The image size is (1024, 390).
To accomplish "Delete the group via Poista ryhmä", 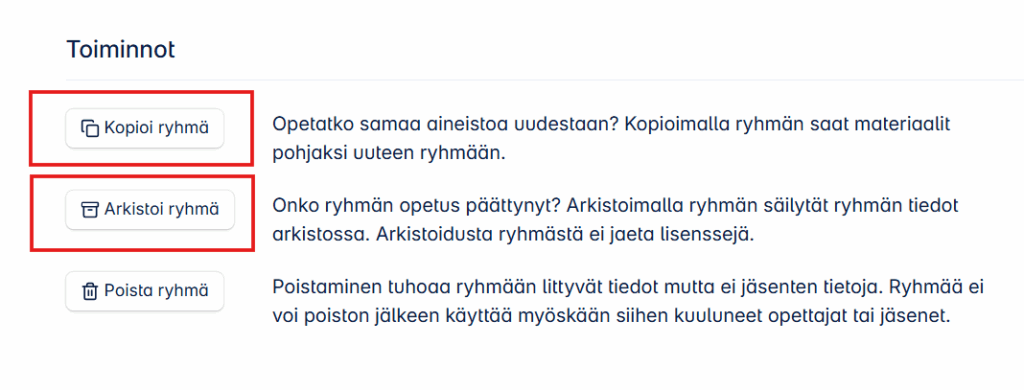I will click(x=145, y=291).
